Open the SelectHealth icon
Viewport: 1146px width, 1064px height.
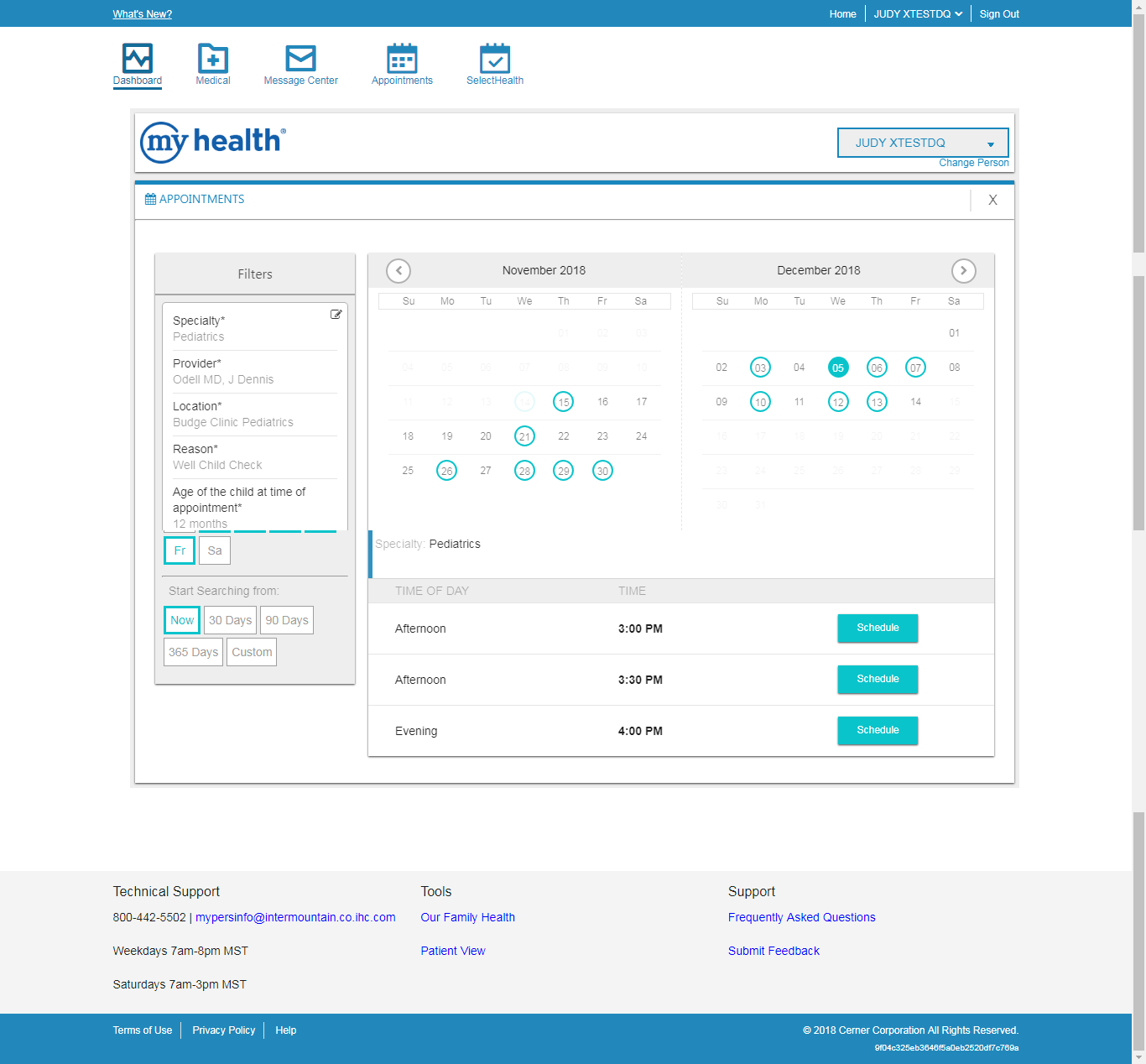pyautogui.click(x=494, y=59)
